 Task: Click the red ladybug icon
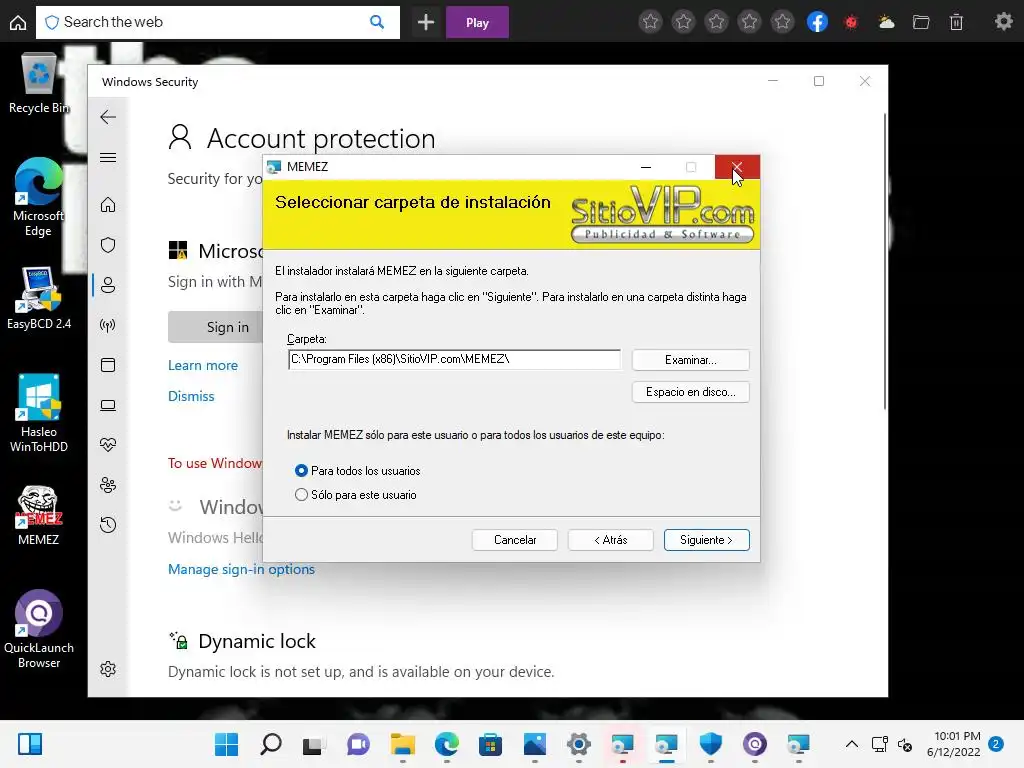851,22
